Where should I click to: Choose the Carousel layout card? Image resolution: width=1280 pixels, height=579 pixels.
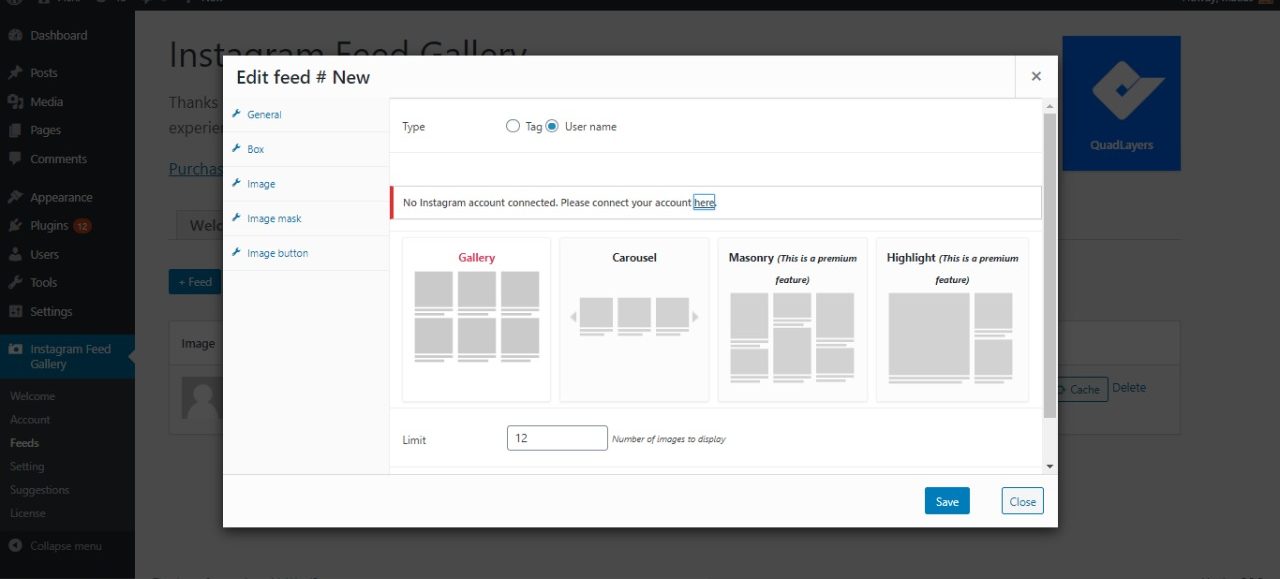tap(634, 319)
